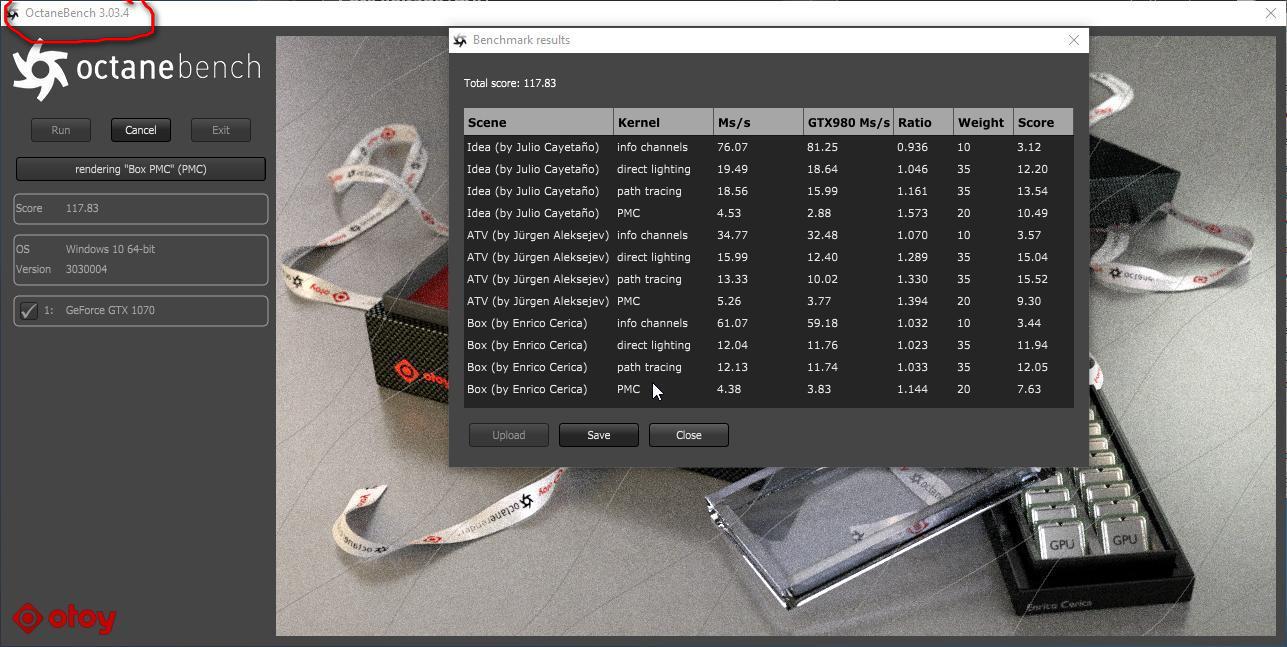
Task: Select the ATV direct lighting row
Action: 769,257
